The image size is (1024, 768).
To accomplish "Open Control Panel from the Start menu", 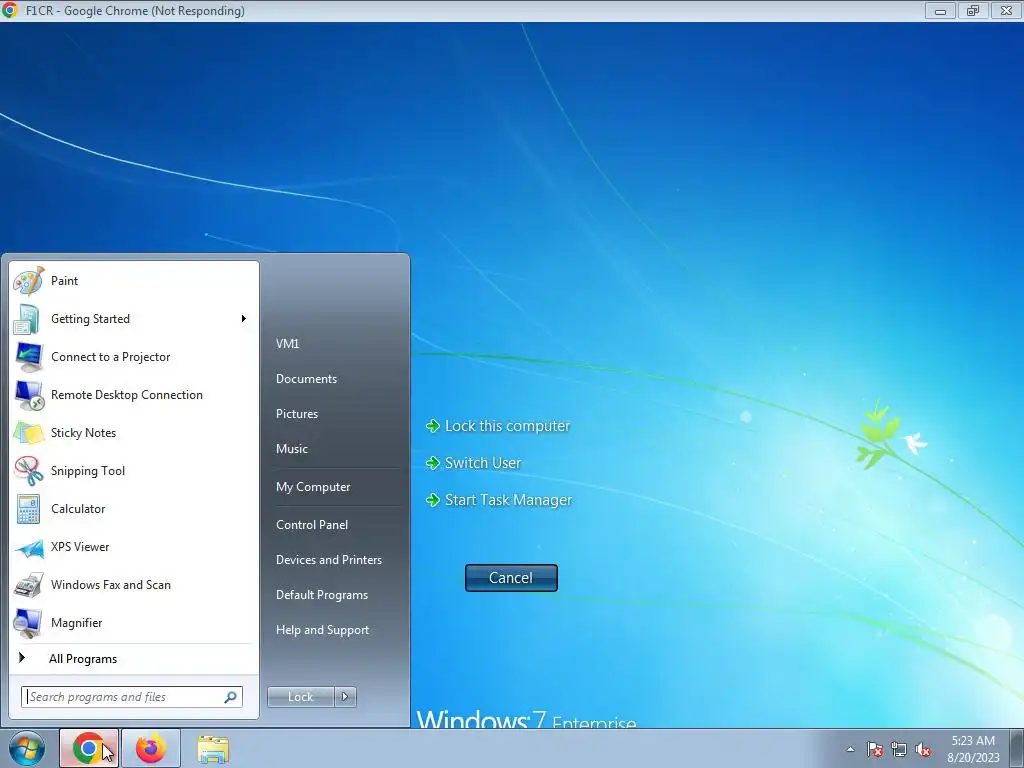I will [312, 525].
